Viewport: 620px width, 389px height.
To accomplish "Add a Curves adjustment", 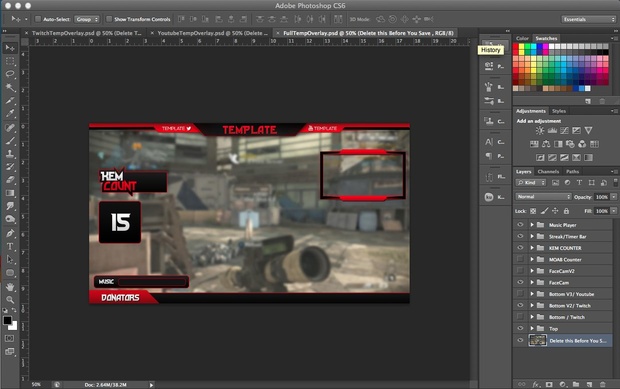I will tap(564, 130).
